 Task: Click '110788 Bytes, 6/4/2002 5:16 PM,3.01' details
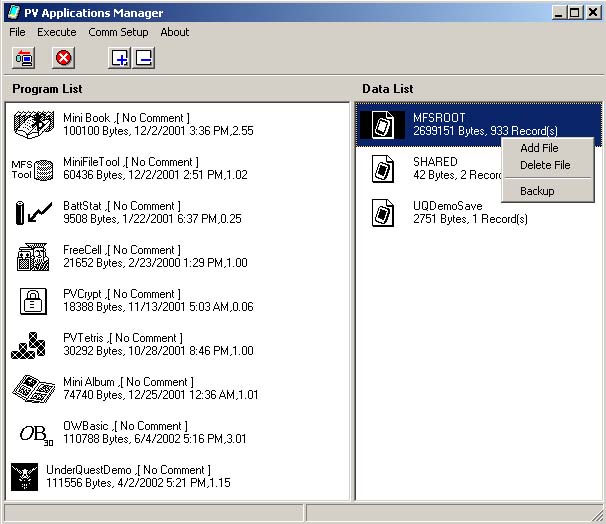[x=155, y=439]
